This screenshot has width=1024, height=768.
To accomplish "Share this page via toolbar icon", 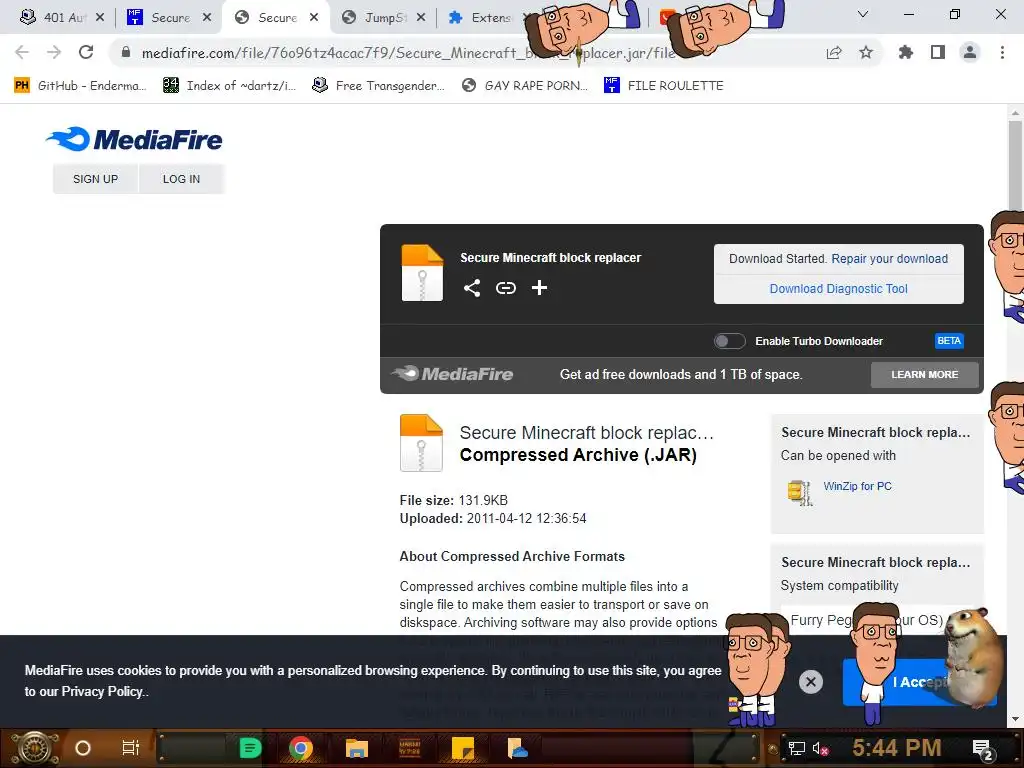I will 834,52.
